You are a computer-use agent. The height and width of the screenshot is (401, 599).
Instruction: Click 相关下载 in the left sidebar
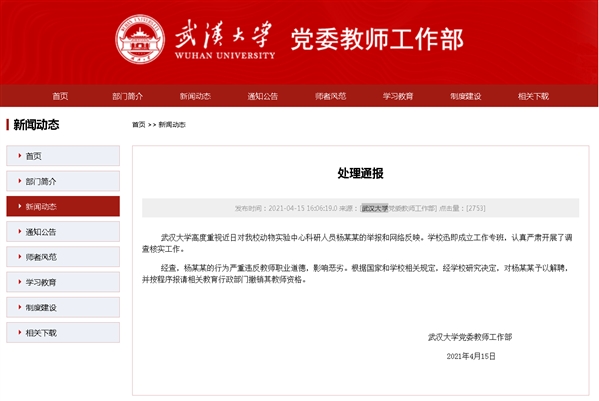63,332
